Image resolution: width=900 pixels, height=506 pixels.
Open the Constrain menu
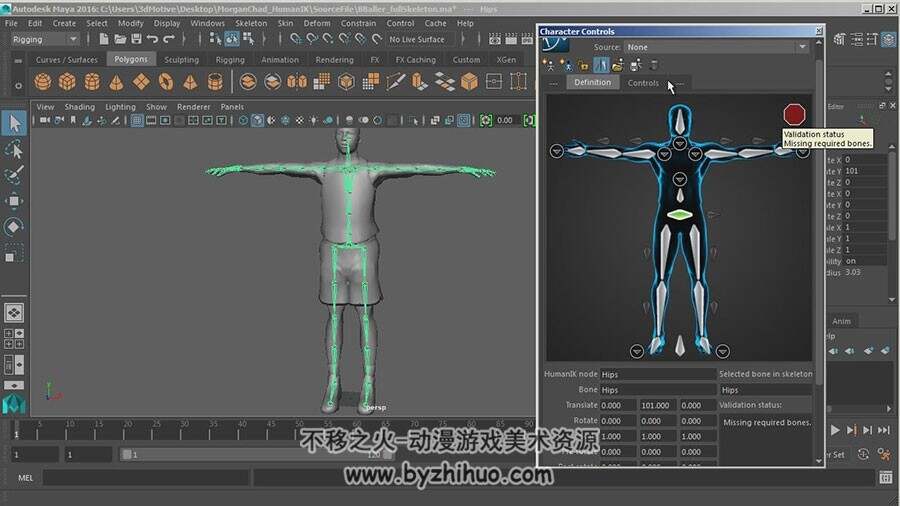tap(358, 24)
